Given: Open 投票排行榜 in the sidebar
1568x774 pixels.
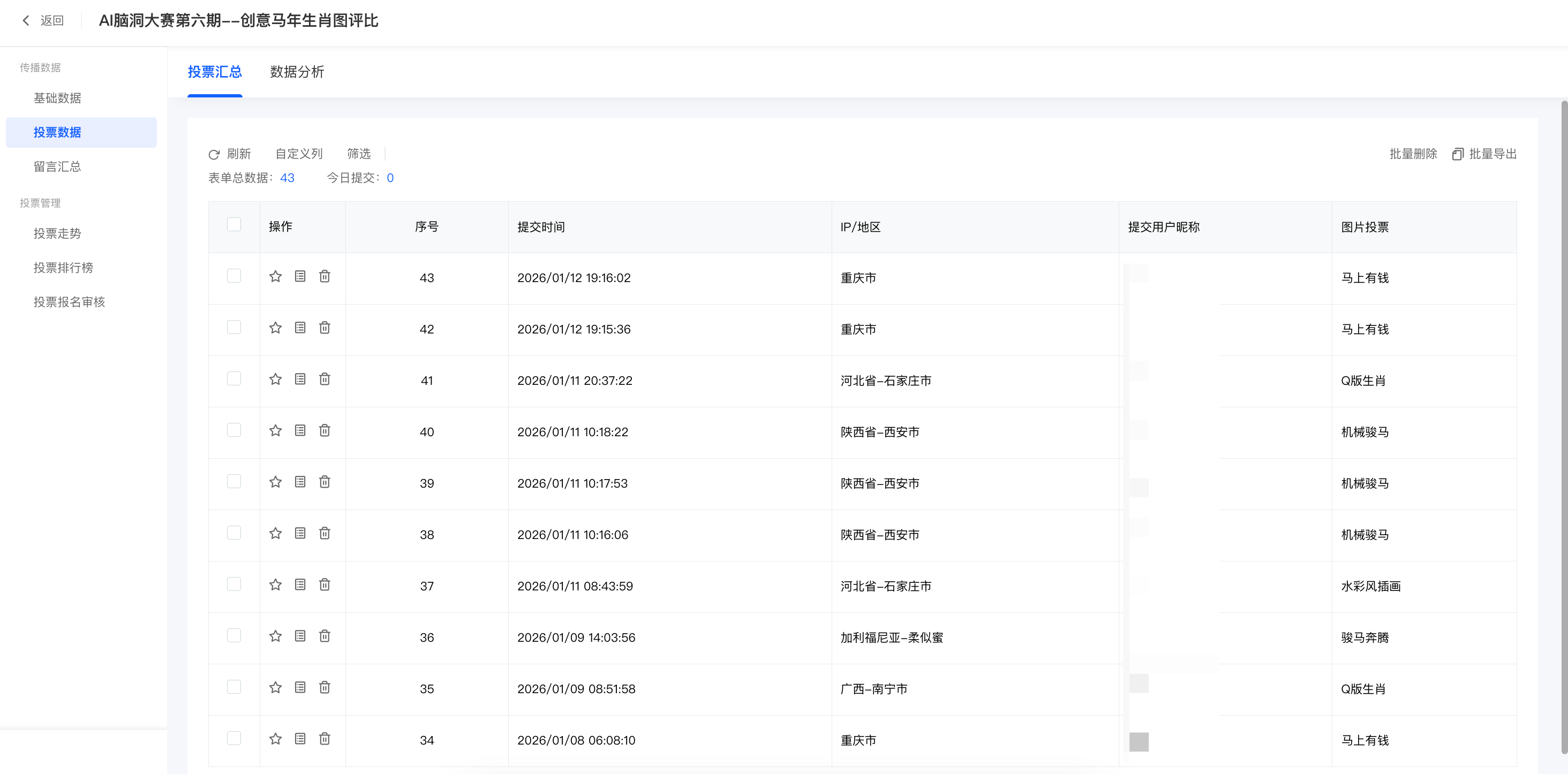Looking at the screenshot, I should point(63,268).
